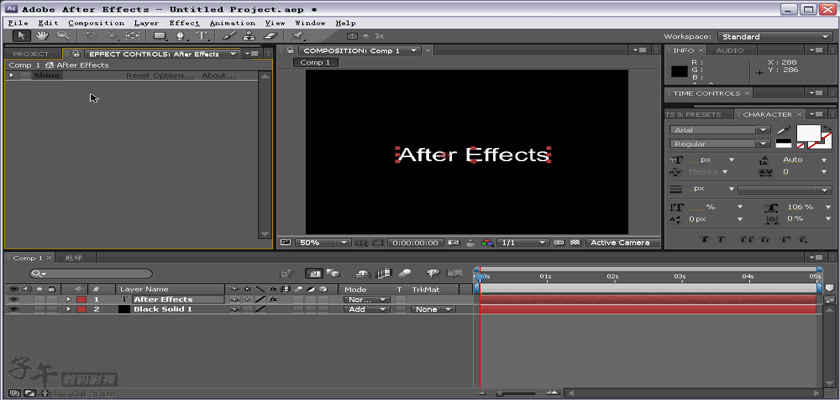
Task: Select the Selection arrow tool
Action: tap(21, 36)
